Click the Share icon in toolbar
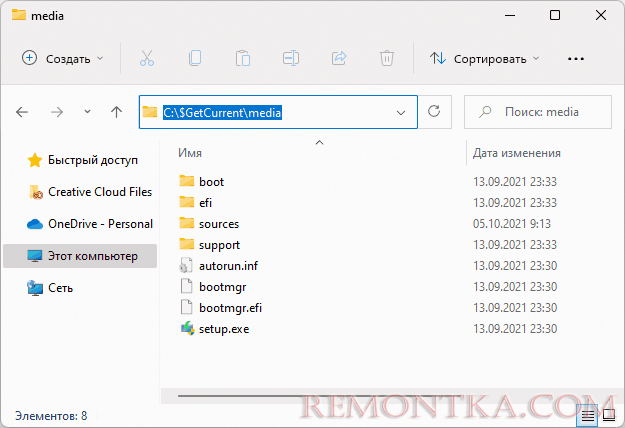The image size is (625, 428). (x=339, y=59)
